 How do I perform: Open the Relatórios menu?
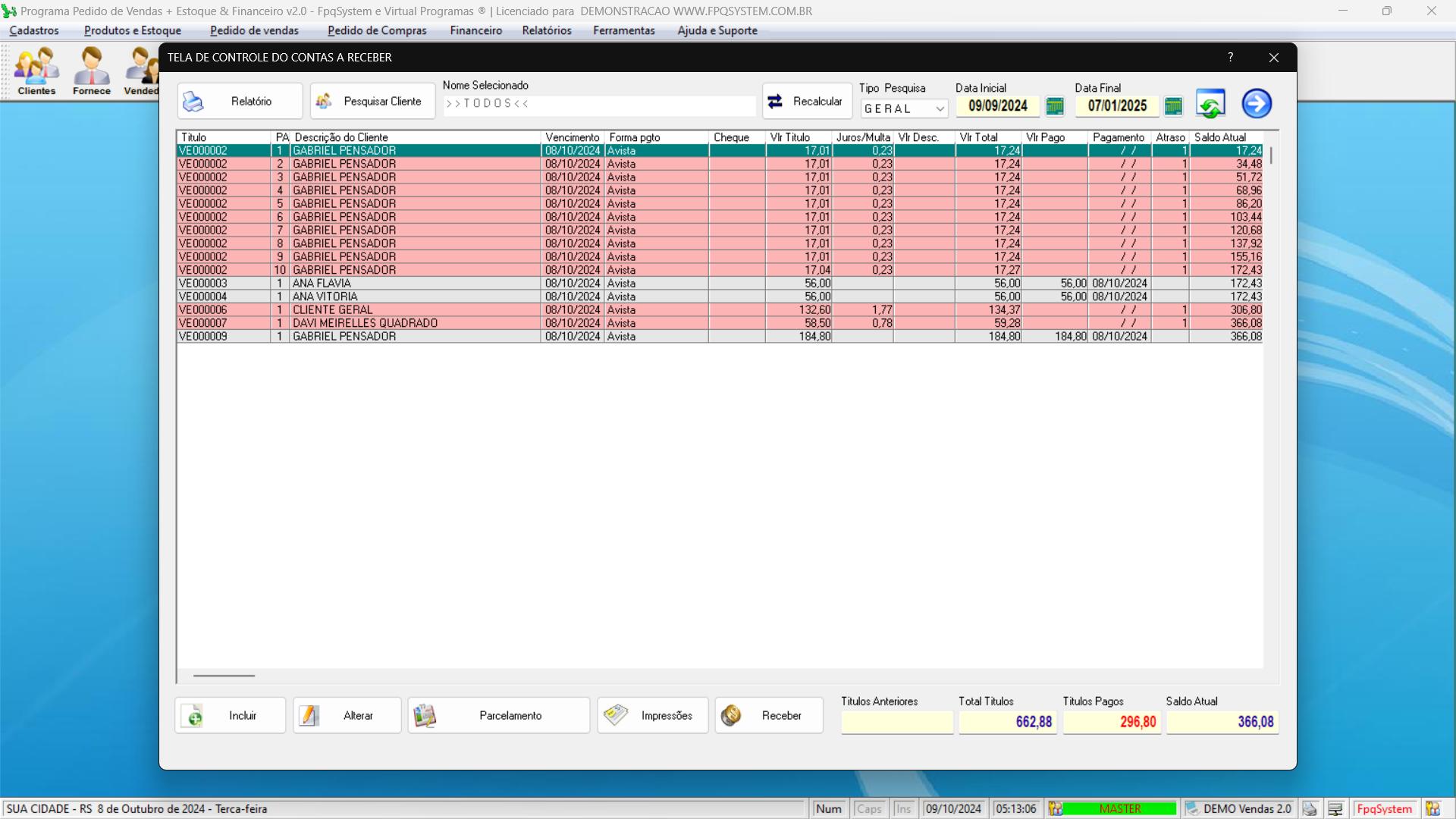point(547,30)
